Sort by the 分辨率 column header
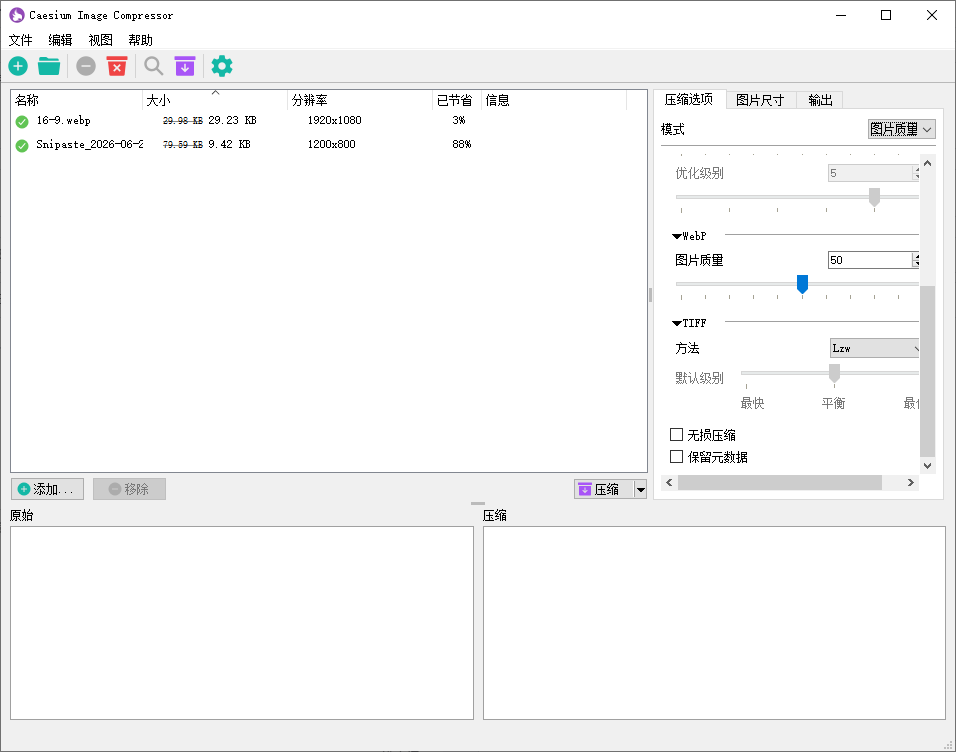Screen dimensions: 956x752 (x=360, y=100)
